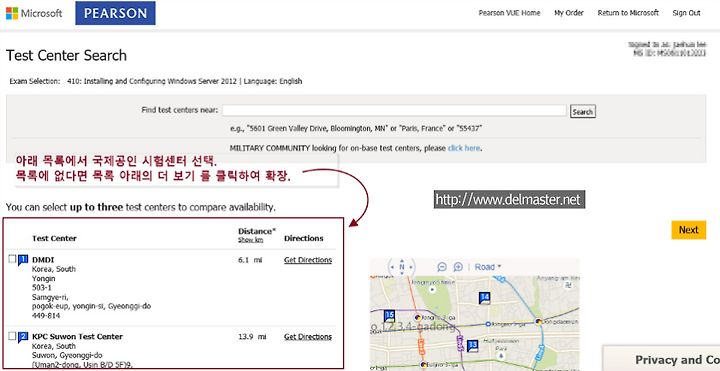Sign Out of the account
This screenshot has width=720, height=371.
(686, 13)
